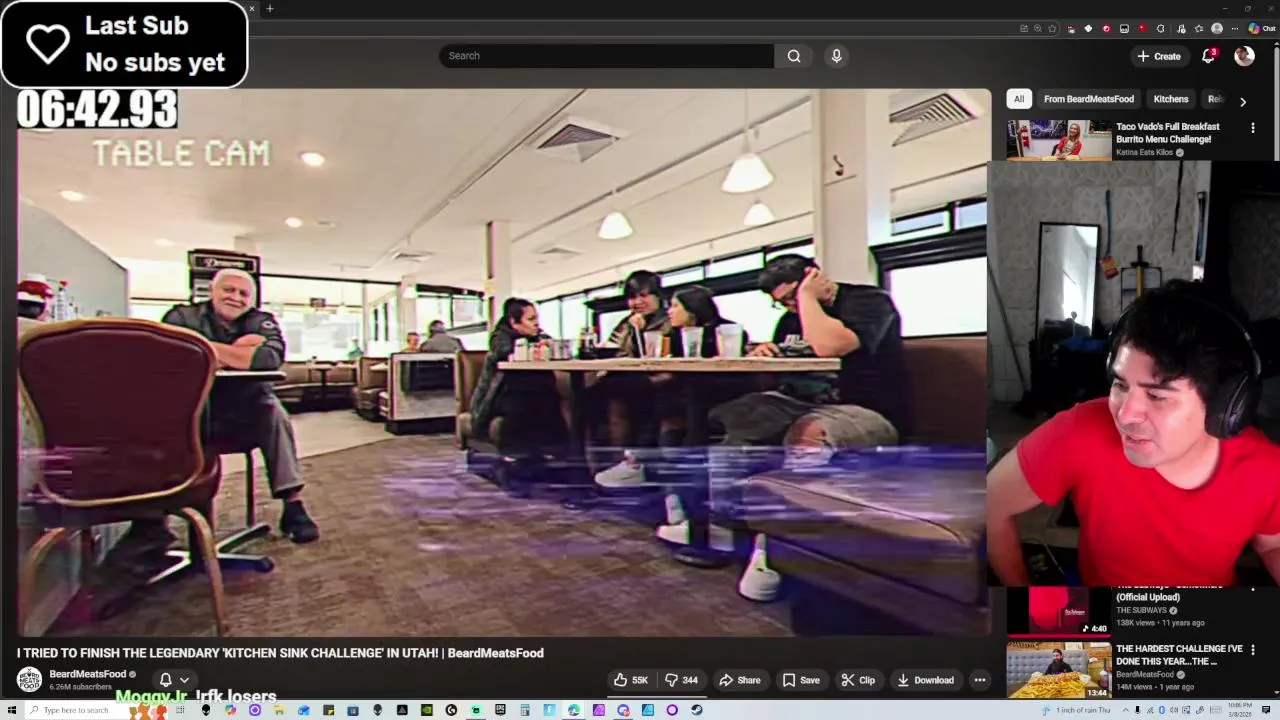Open YouTube account avatar menu
This screenshot has width=1280, height=720.
point(1244,56)
